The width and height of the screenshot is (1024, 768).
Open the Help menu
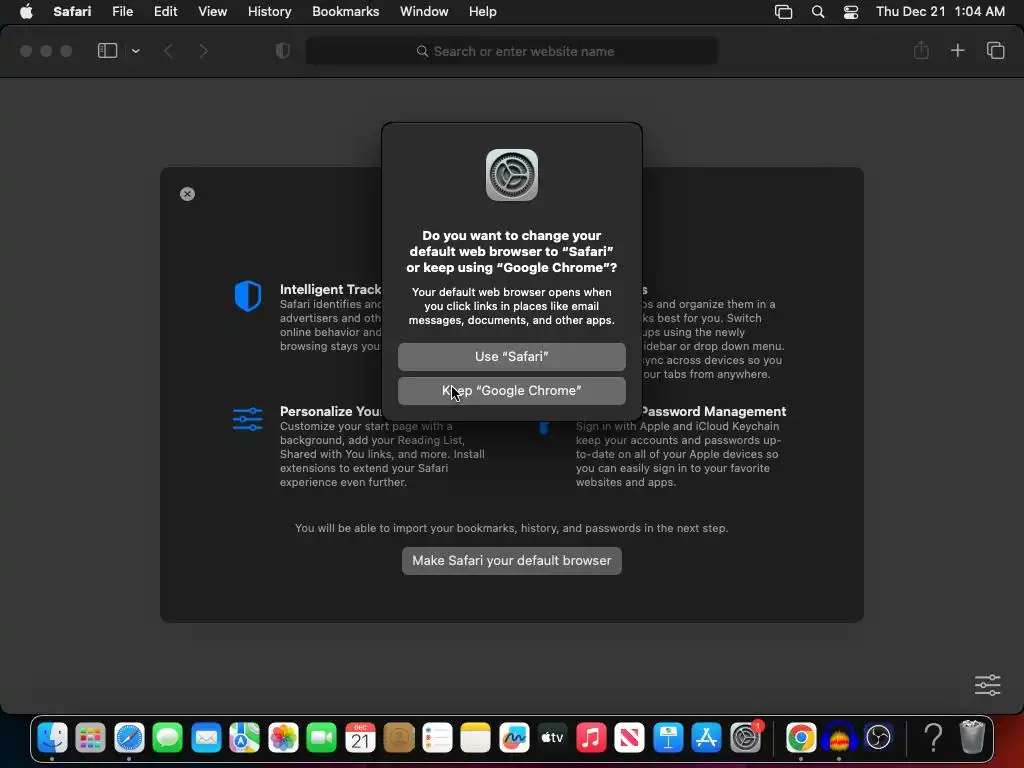(x=483, y=12)
